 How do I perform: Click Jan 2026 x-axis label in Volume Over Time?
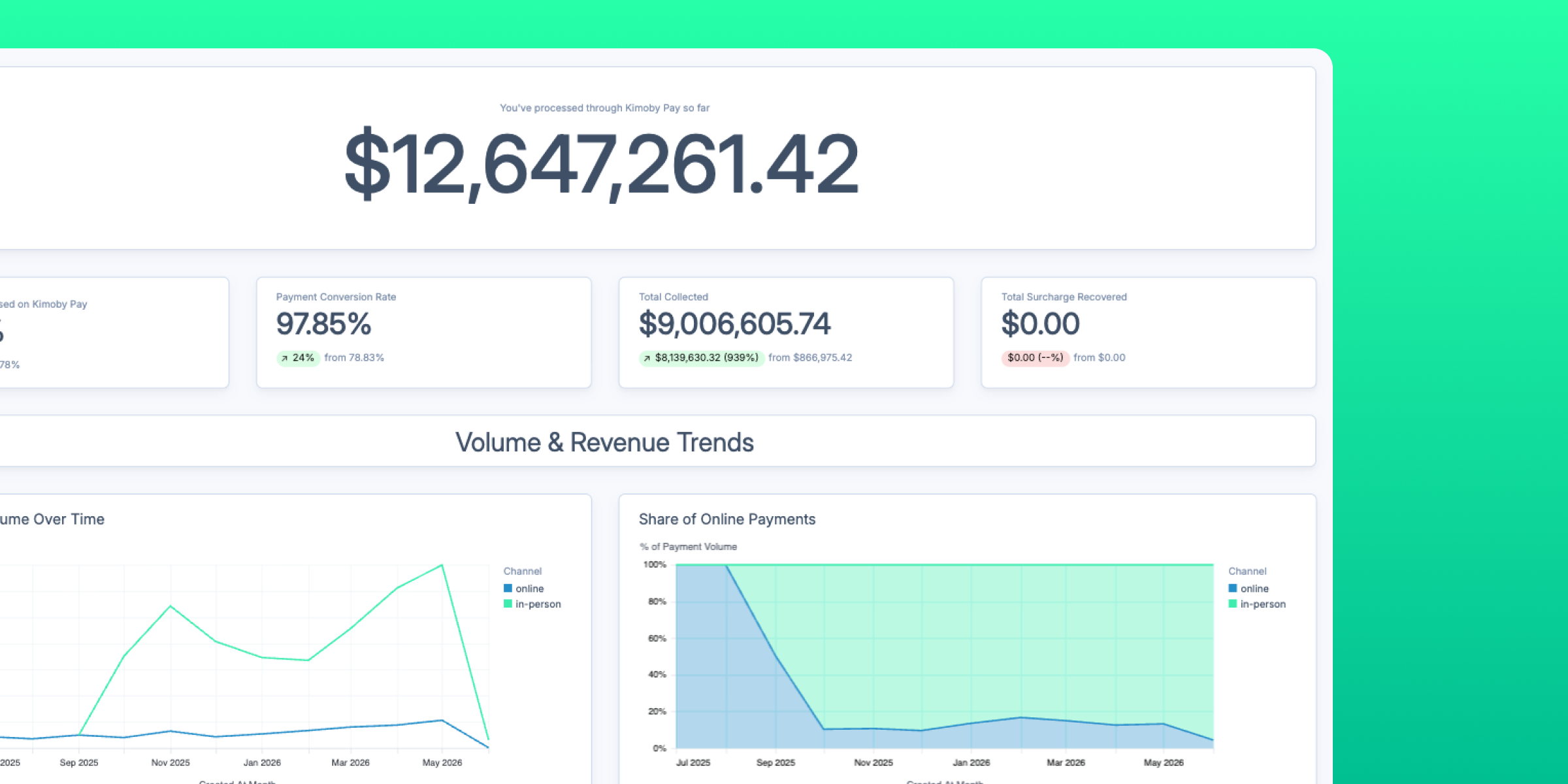[x=262, y=762]
